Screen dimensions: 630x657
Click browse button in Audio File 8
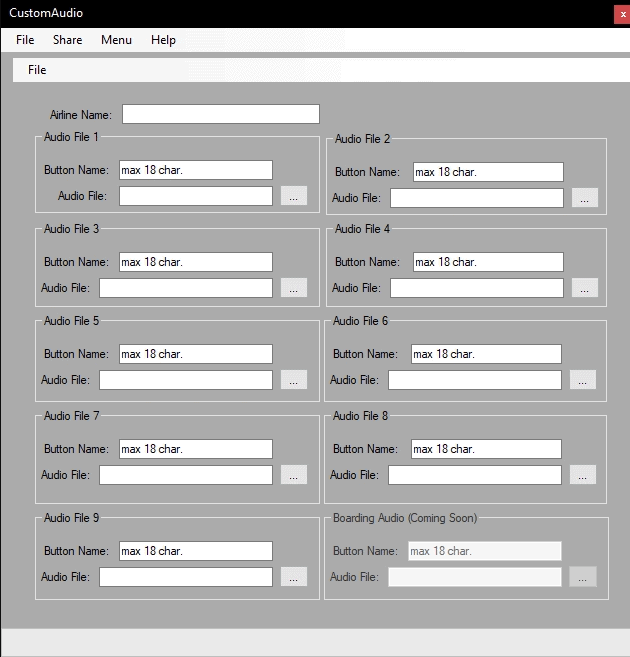[583, 475]
